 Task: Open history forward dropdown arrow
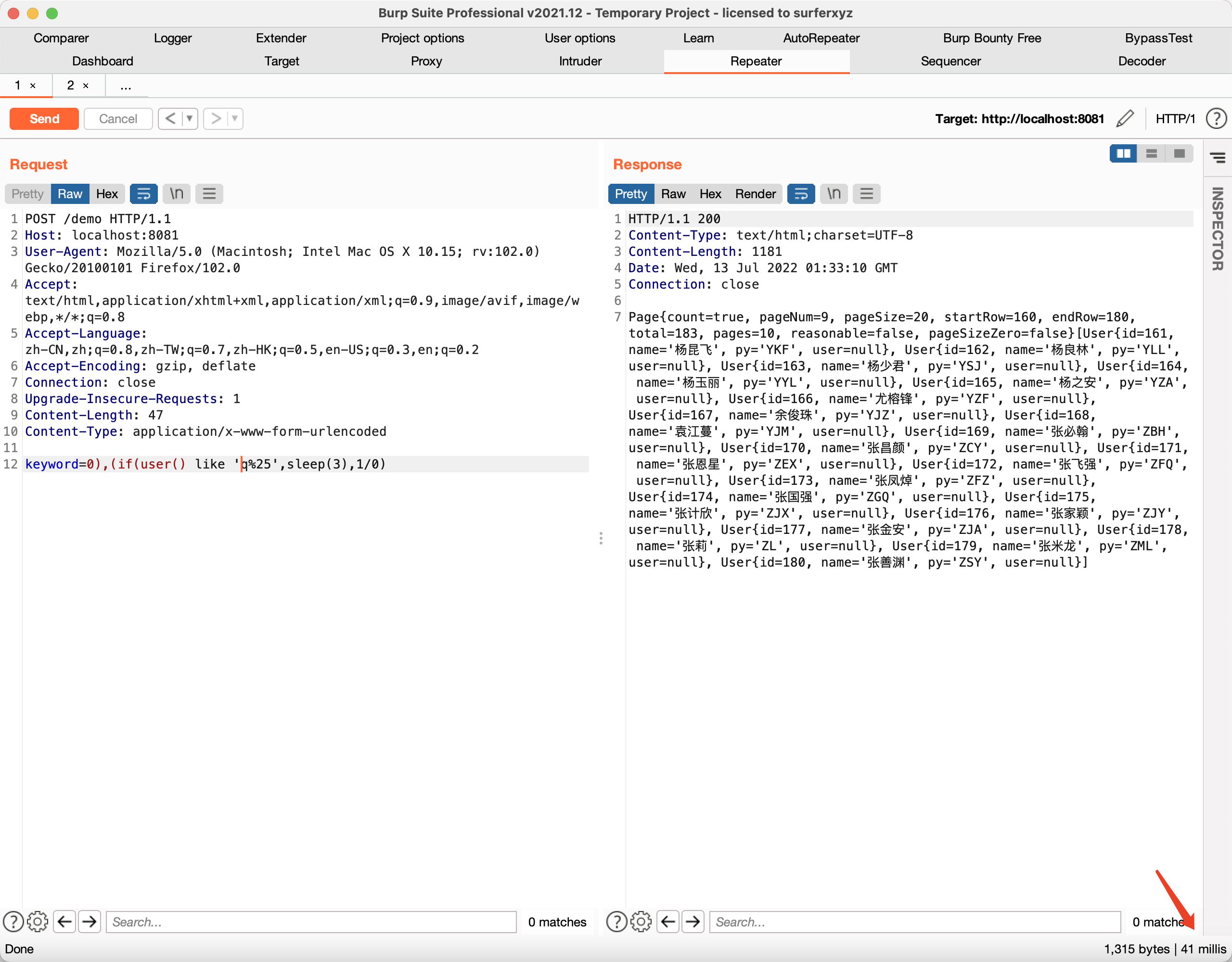click(235, 118)
